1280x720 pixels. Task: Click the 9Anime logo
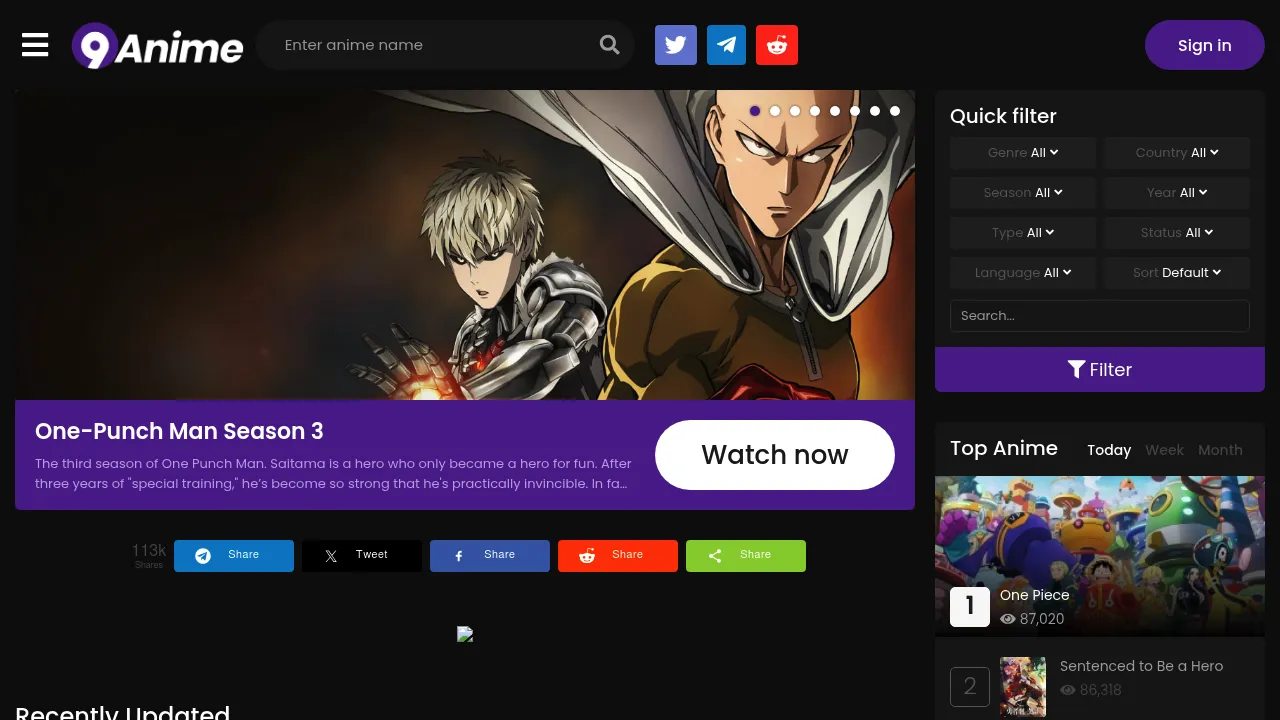(157, 45)
